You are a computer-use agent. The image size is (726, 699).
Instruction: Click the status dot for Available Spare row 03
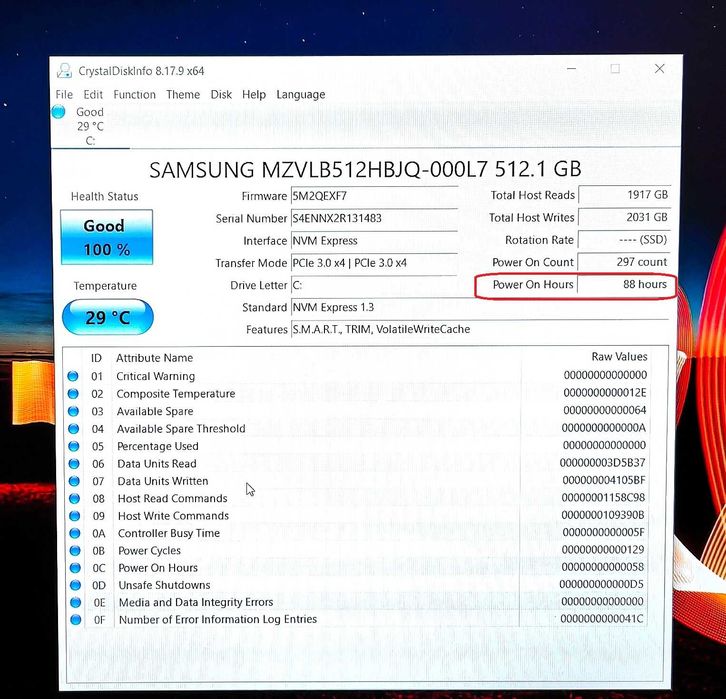pyautogui.click(x=73, y=411)
